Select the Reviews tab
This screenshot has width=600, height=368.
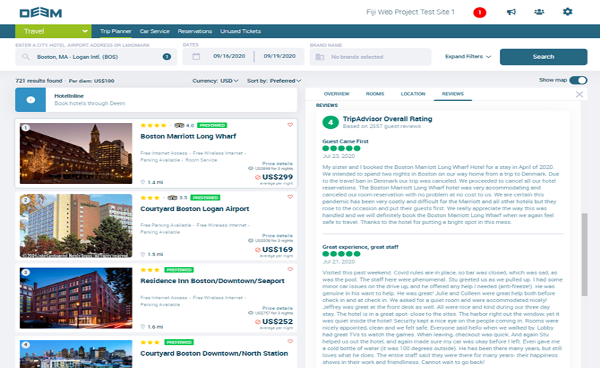pos(453,94)
